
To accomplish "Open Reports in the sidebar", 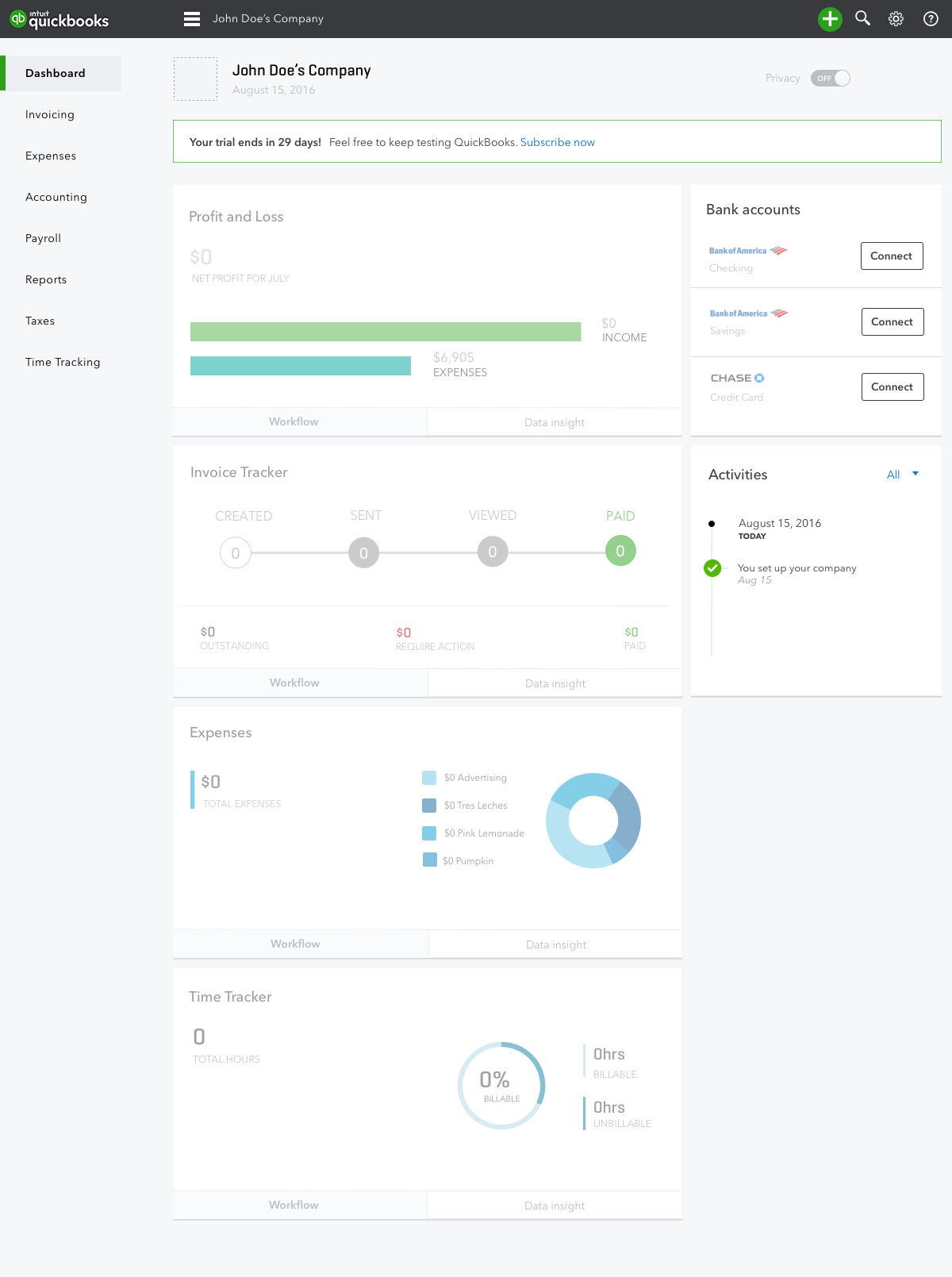I will 46,279.
